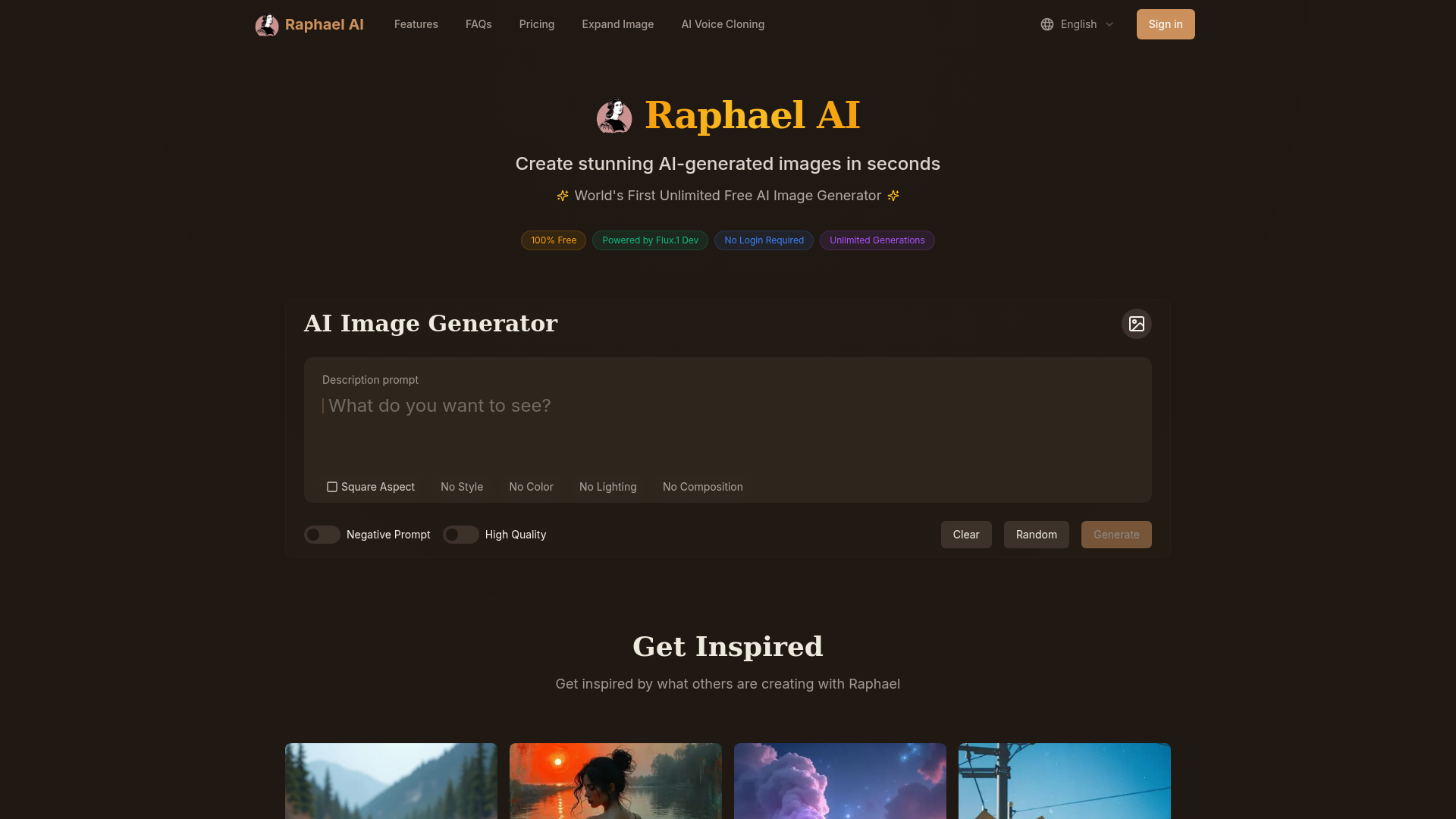Click the Raphael AI logo in navbar
Viewport: 1456px width, 819px height.
[x=267, y=25]
